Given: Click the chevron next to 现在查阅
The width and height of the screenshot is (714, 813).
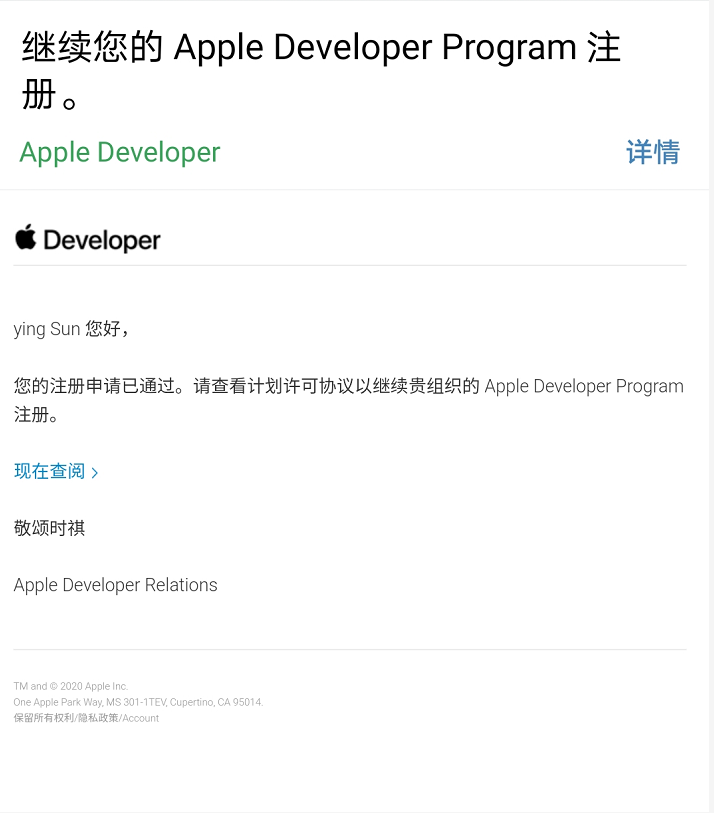Looking at the screenshot, I should click(x=94, y=472).
